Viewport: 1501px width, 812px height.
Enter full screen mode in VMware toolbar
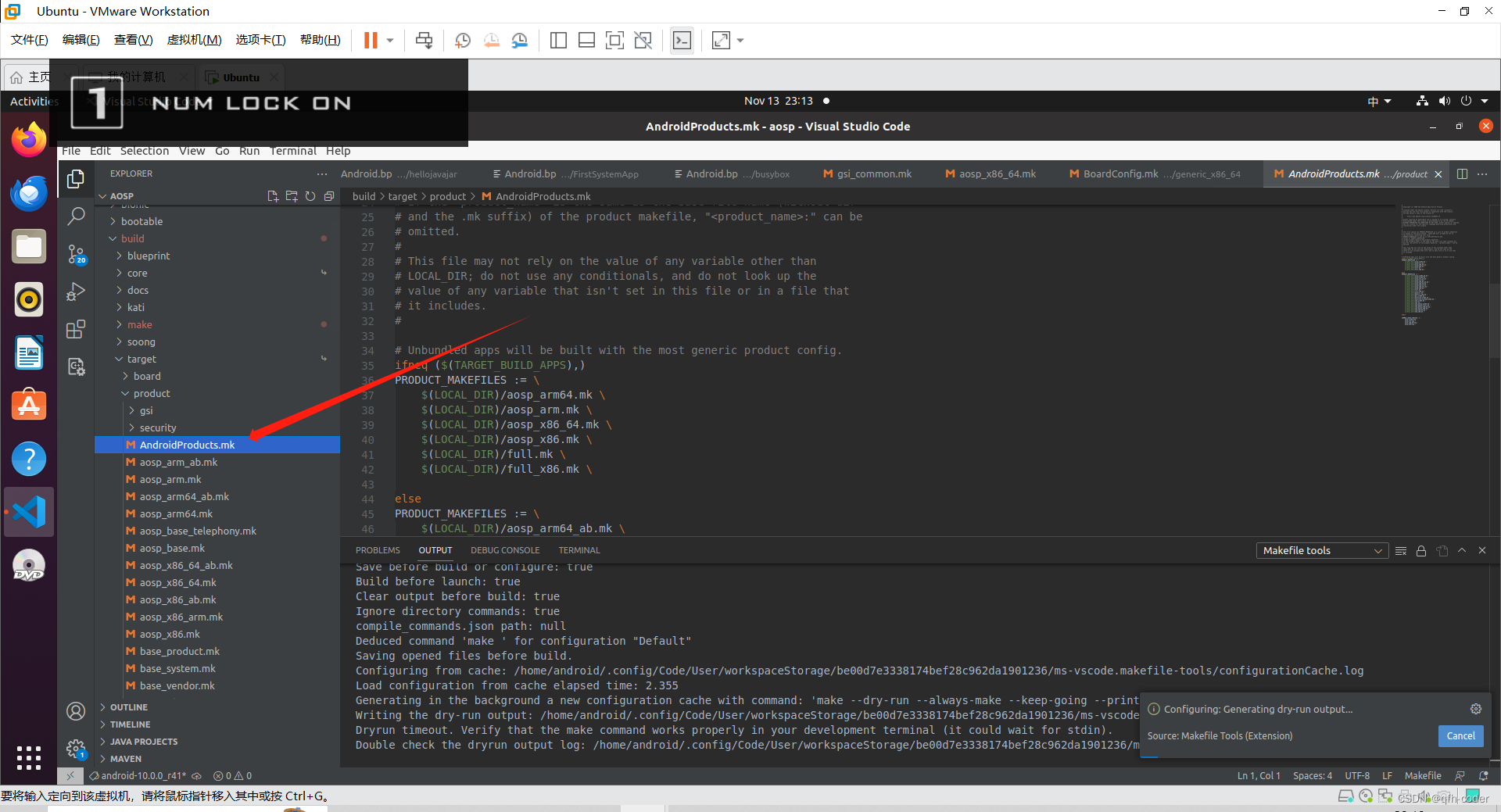click(615, 41)
